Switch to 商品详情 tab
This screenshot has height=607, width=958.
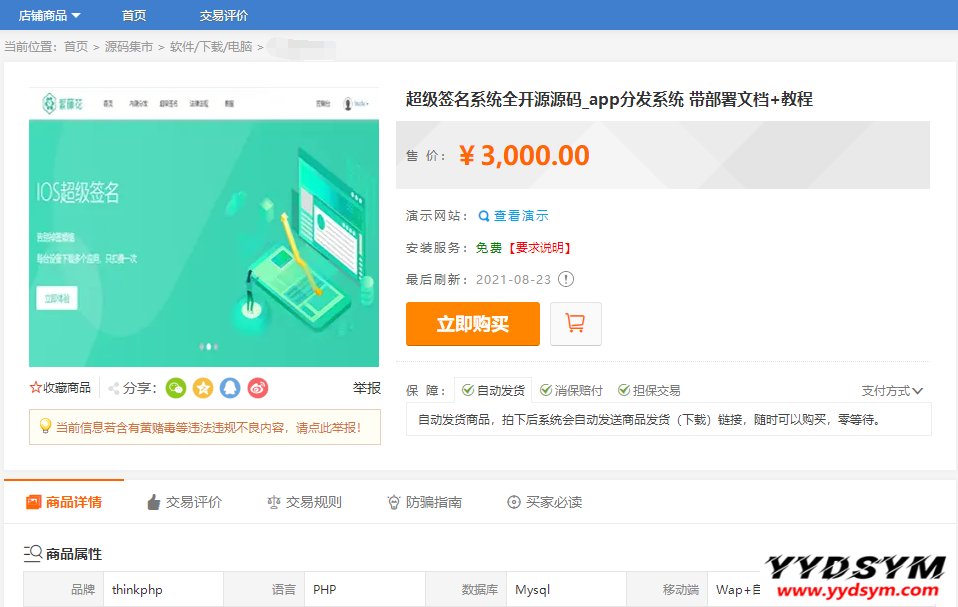64,502
